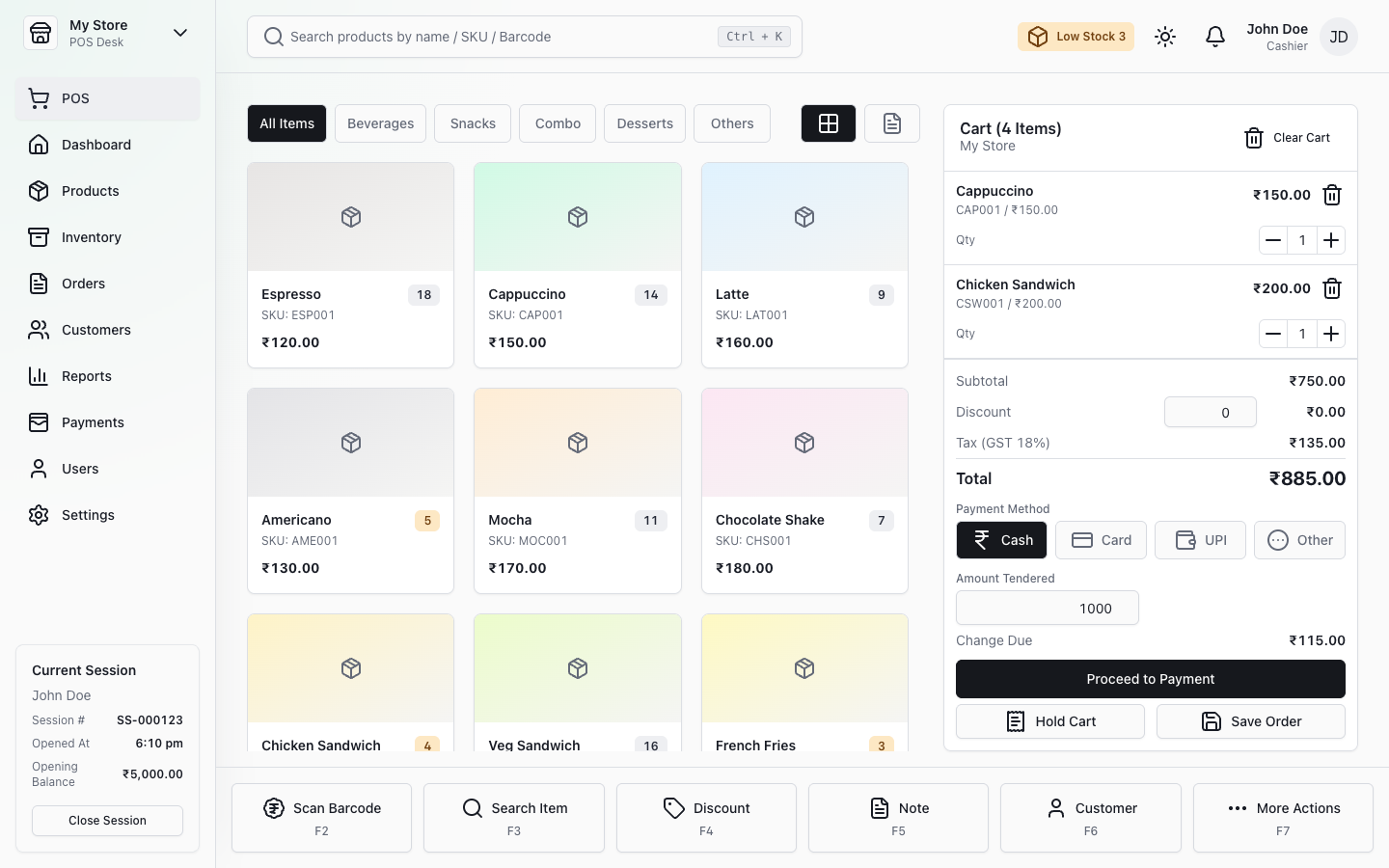The image size is (1389, 868).
Task: Expand the My Store dropdown chevron
Action: (x=180, y=33)
